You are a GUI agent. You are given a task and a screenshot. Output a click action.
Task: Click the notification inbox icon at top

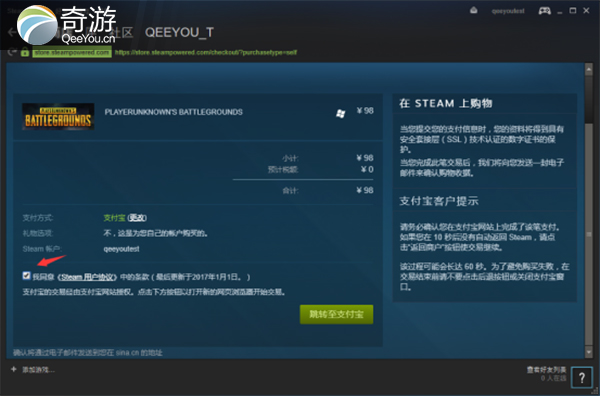tap(474, 10)
